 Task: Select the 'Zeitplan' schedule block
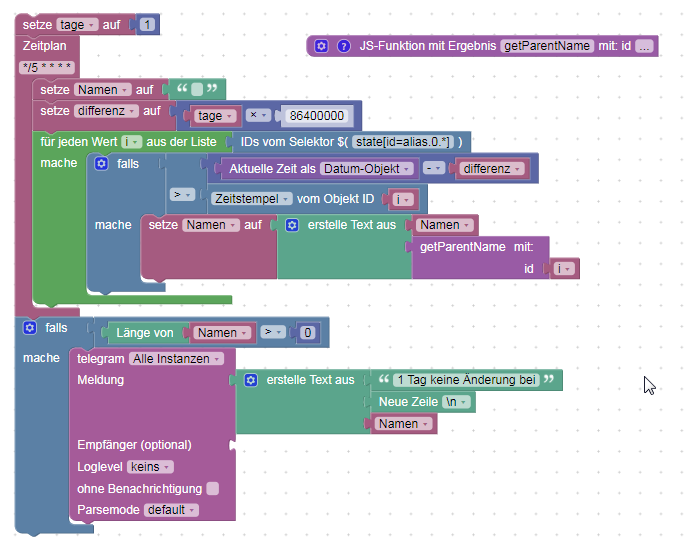[x=44, y=46]
